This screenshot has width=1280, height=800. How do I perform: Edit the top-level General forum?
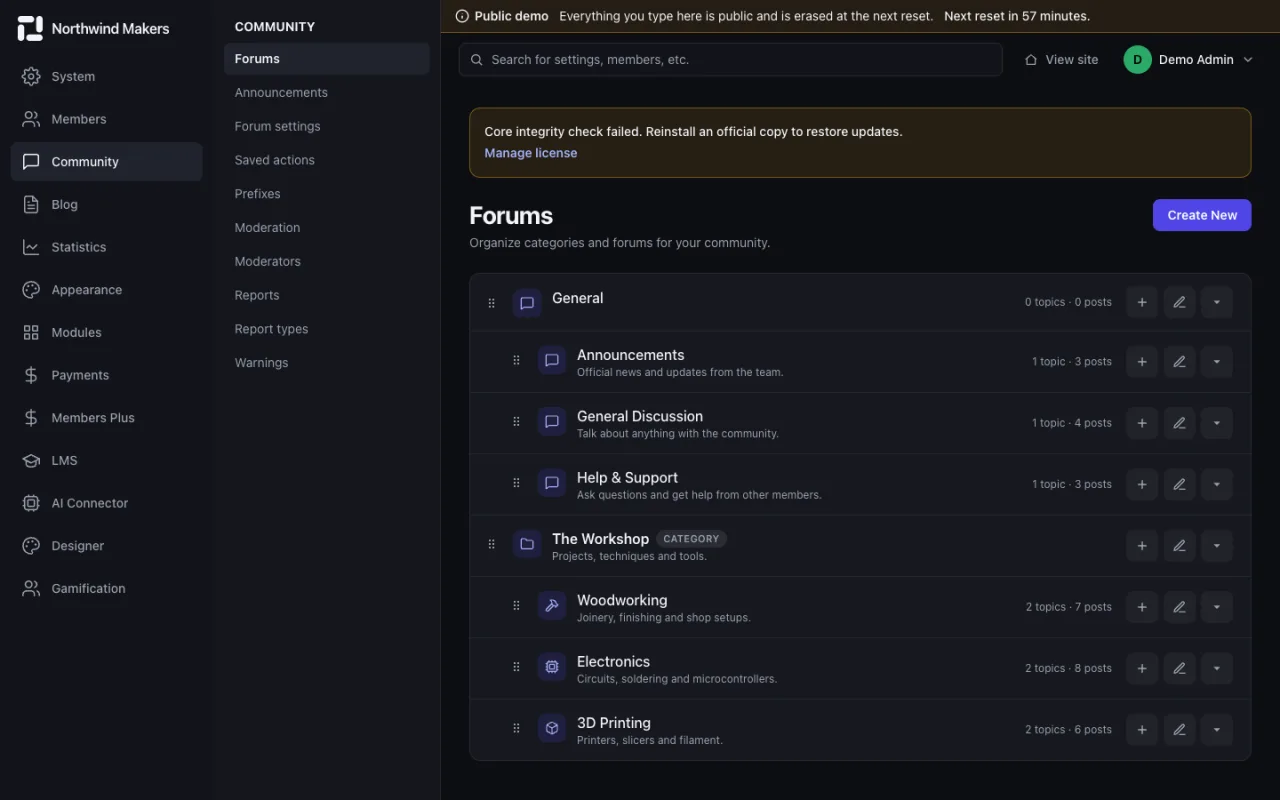click(x=1180, y=302)
